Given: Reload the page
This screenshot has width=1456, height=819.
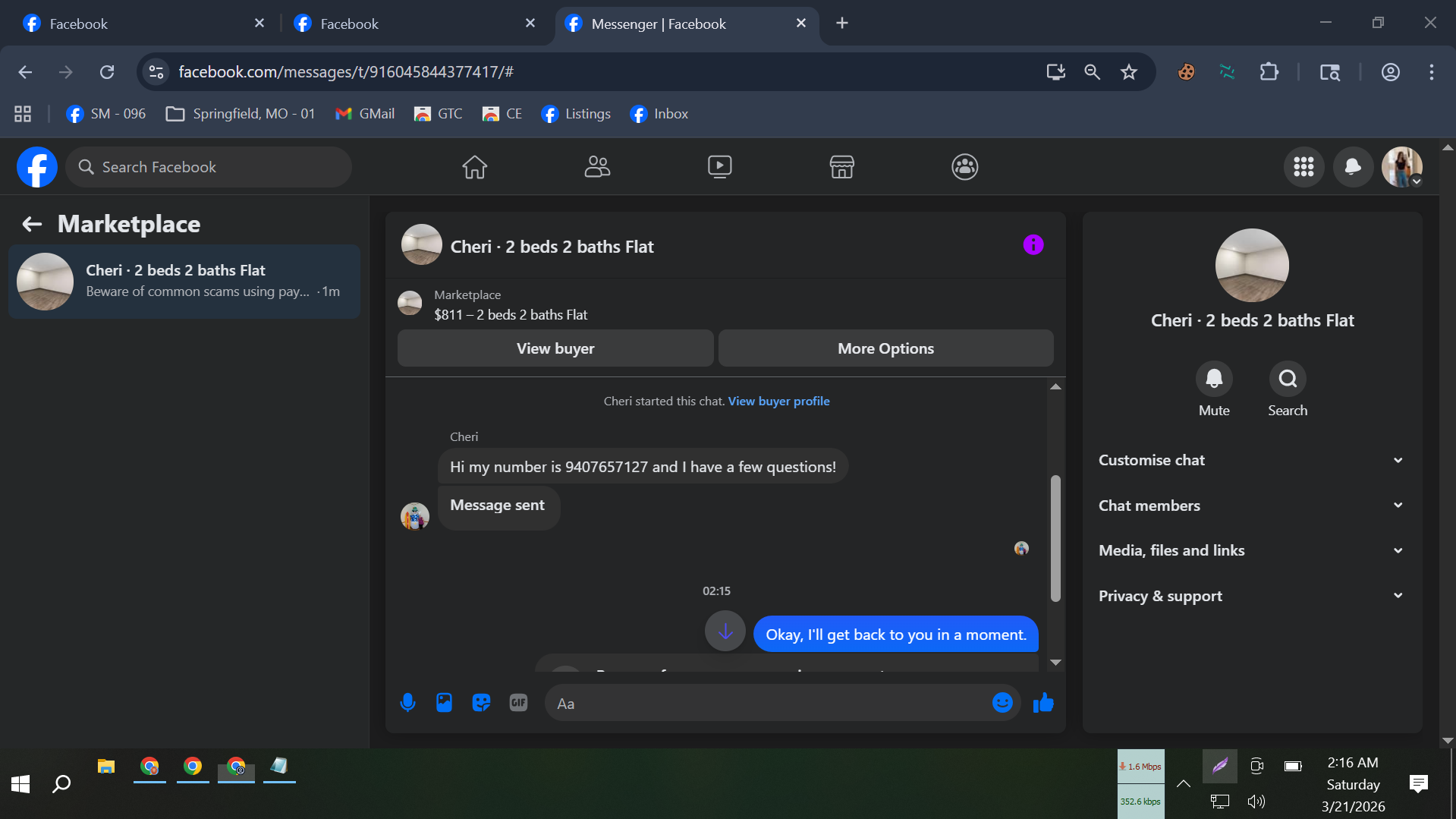Looking at the screenshot, I should (x=107, y=72).
